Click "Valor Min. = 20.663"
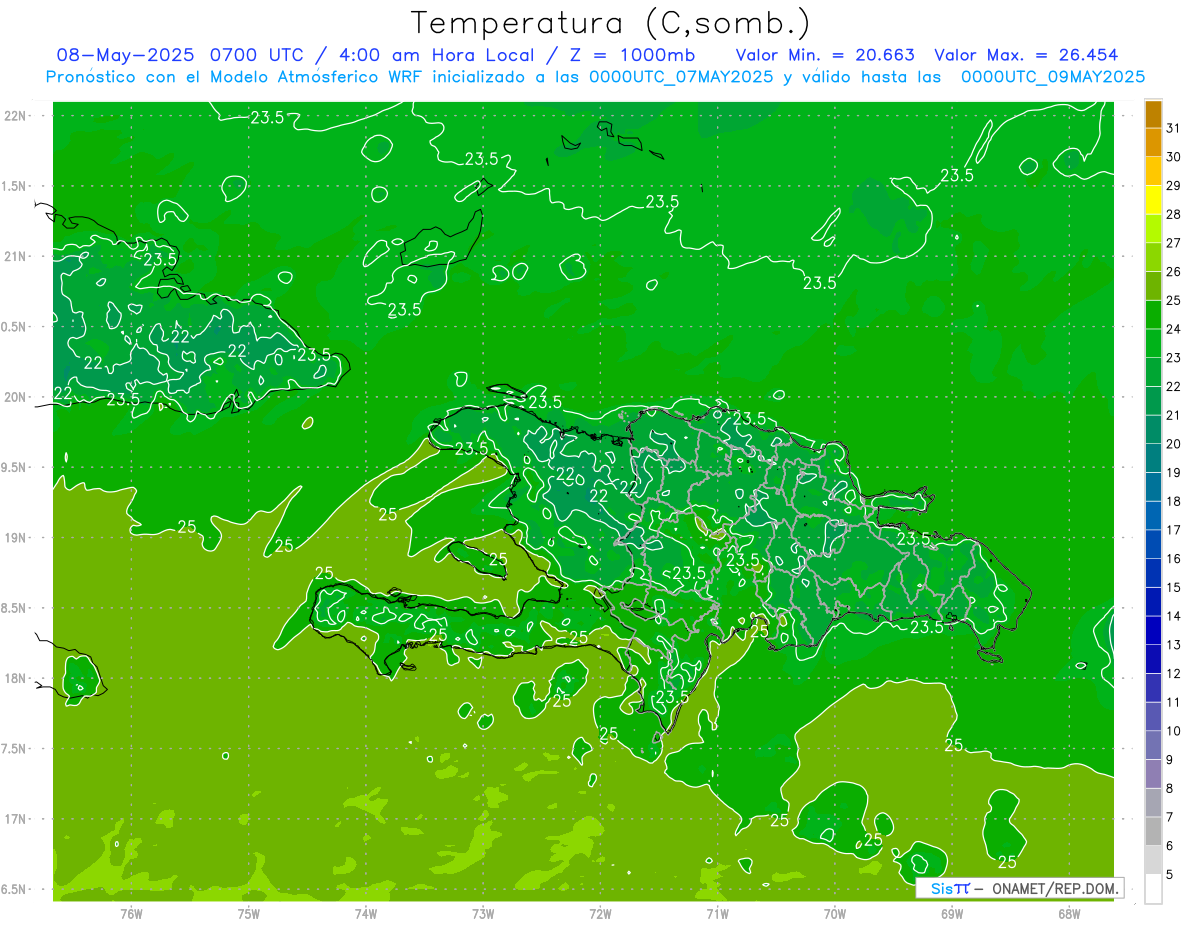Image resolution: width=1200 pixels, height=927 pixels. tap(825, 55)
